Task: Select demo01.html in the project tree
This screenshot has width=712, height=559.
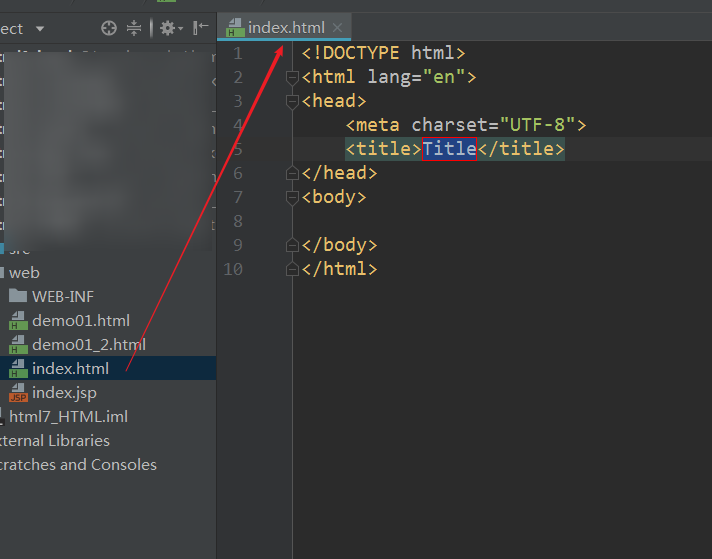Action: point(81,321)
